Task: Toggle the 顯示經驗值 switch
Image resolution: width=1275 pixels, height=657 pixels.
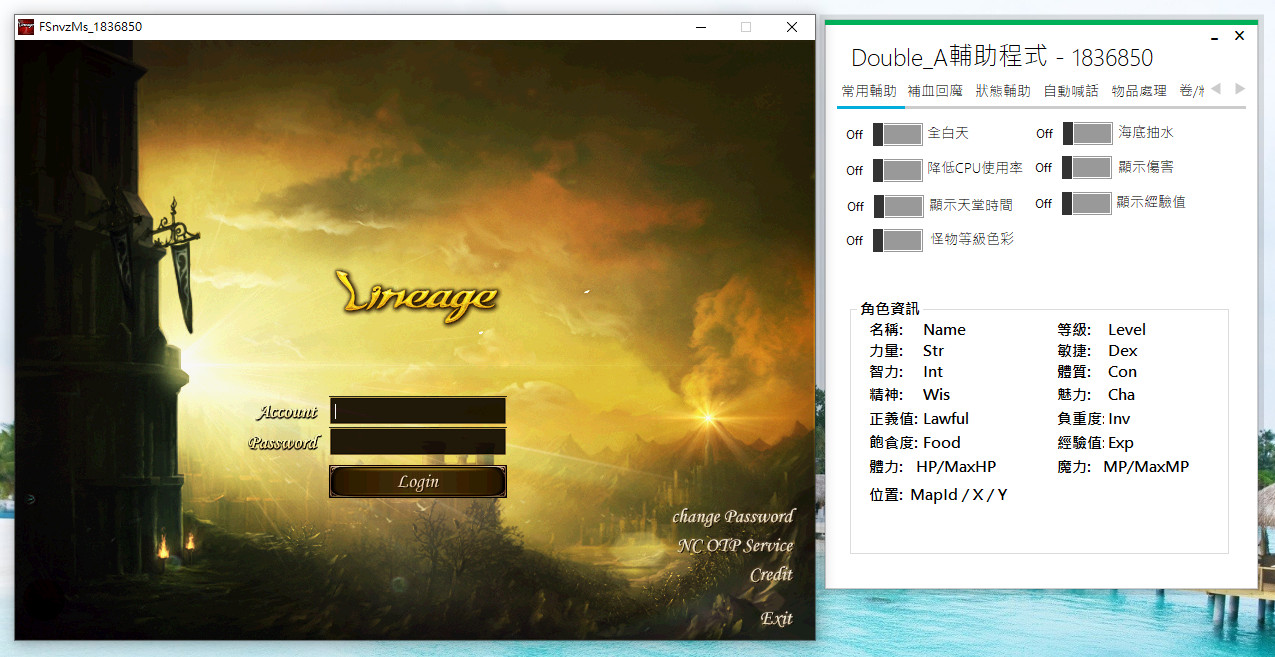Action: pos(1087,203)
